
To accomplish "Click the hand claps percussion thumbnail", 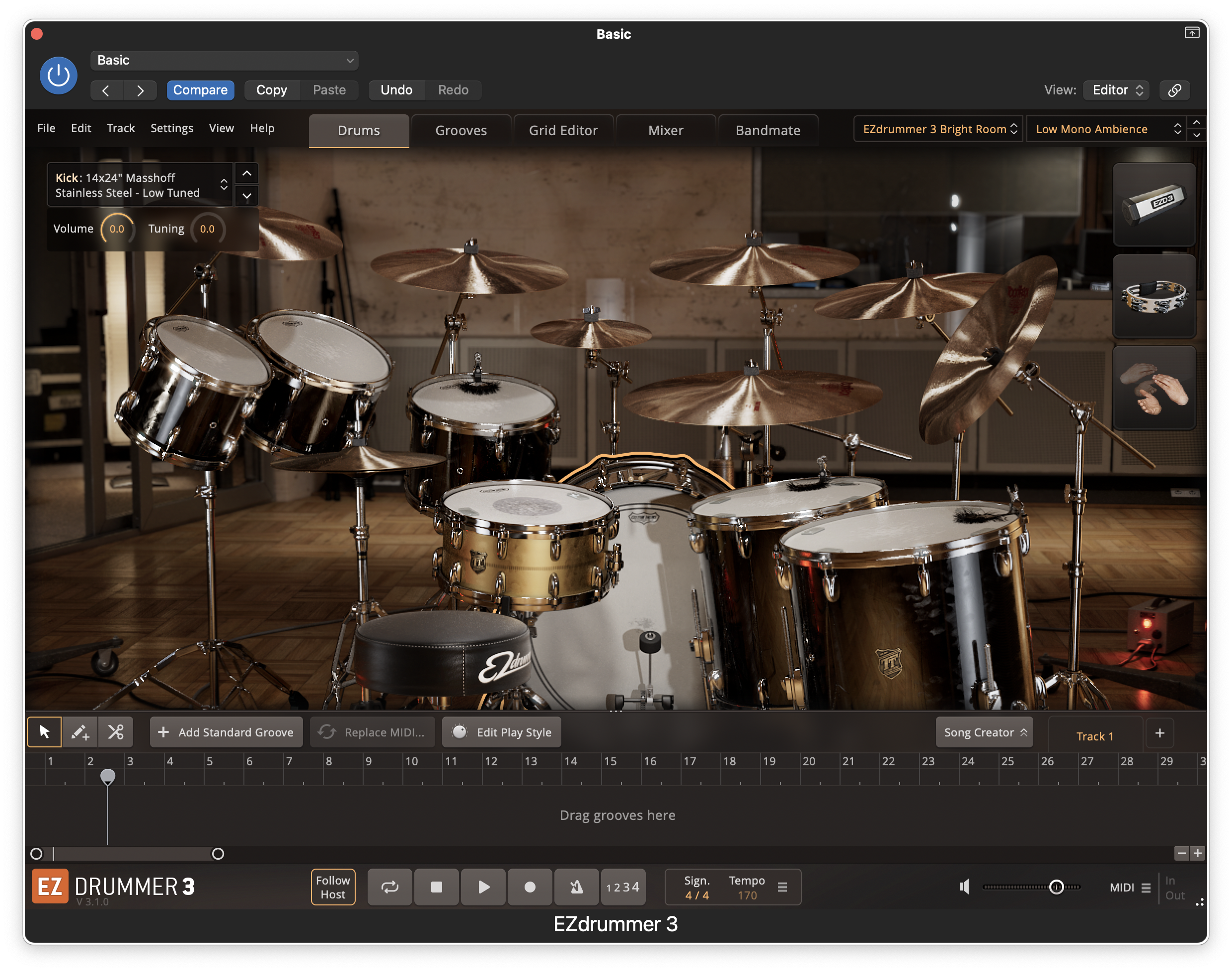I will tap(1154, 387).
